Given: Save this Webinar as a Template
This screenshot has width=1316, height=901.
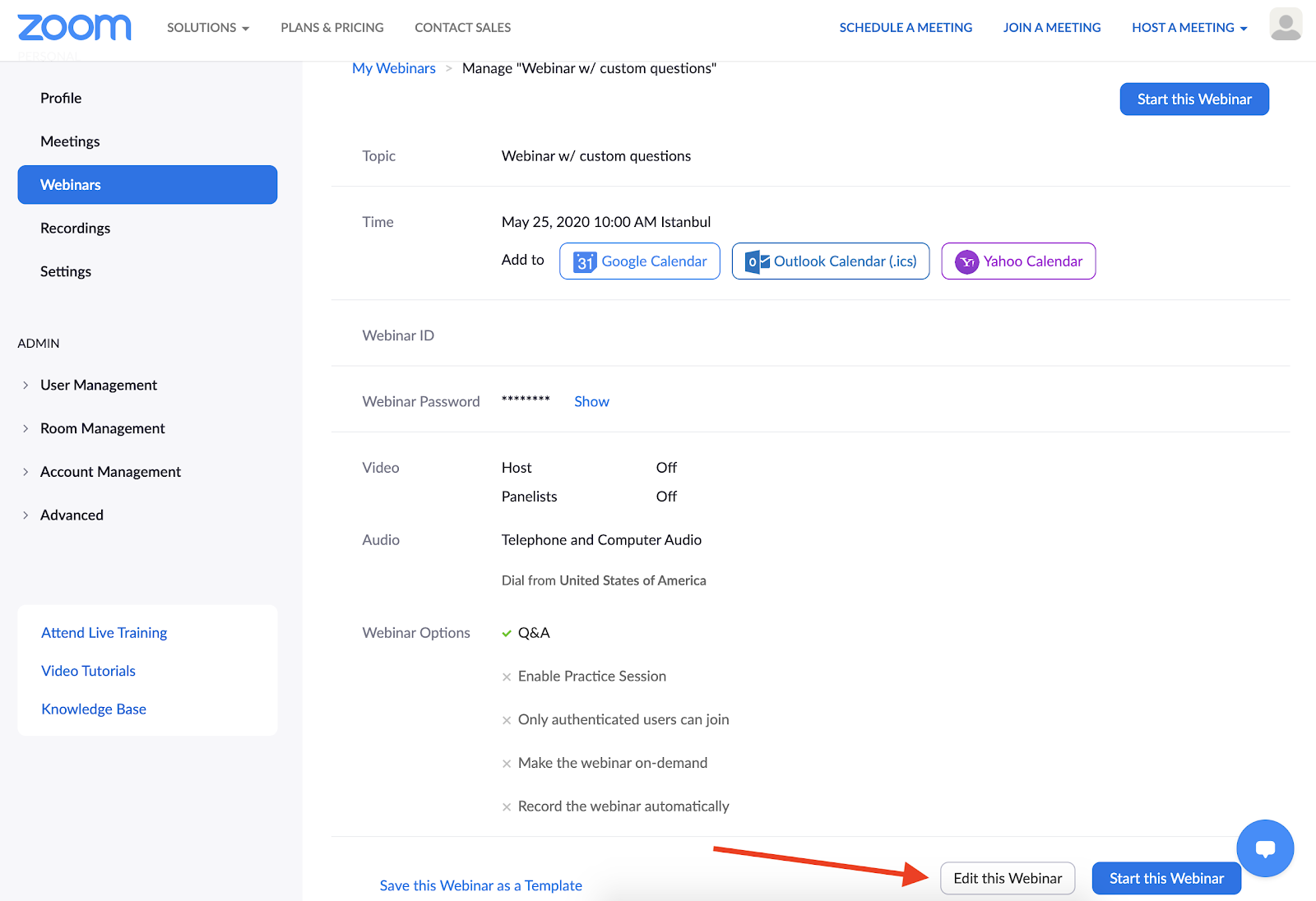Looking at the screenshot, I should pyautogui.click(x=480, y=885).
